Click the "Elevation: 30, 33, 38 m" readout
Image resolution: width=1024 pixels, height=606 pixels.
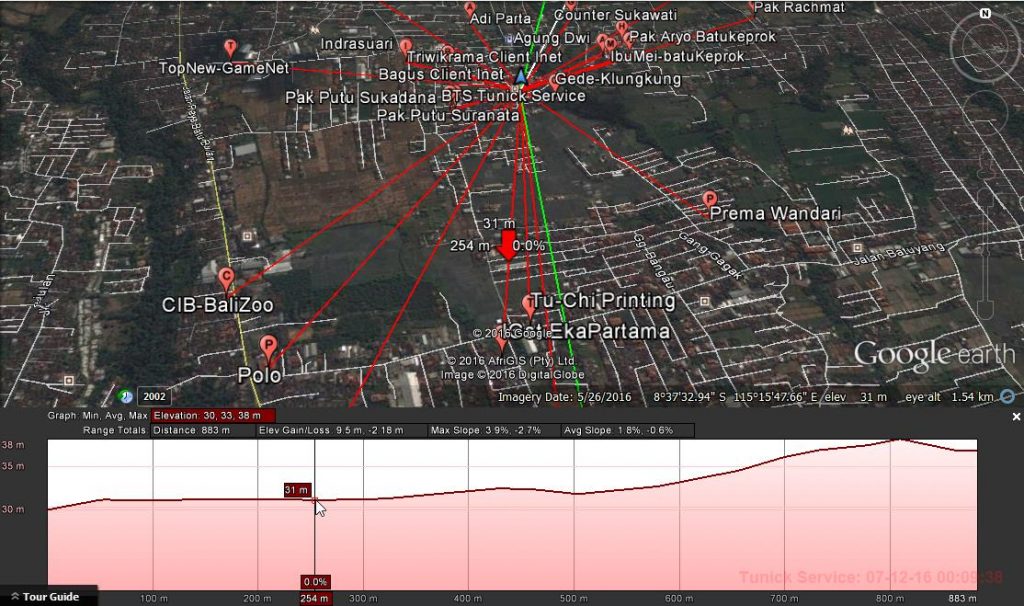point(213,415)
